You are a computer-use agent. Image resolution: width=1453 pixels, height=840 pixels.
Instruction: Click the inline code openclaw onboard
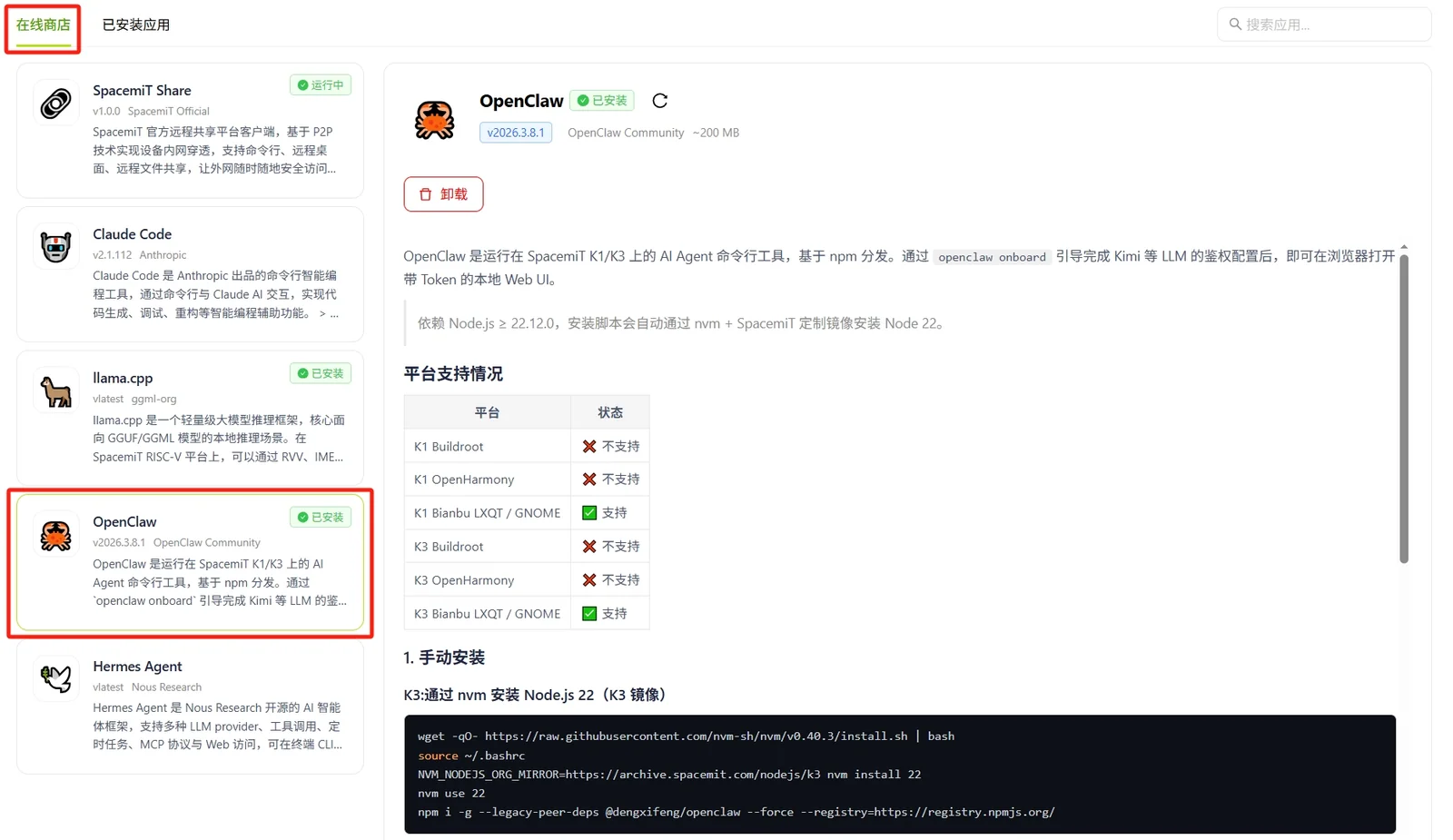point(992,257)
